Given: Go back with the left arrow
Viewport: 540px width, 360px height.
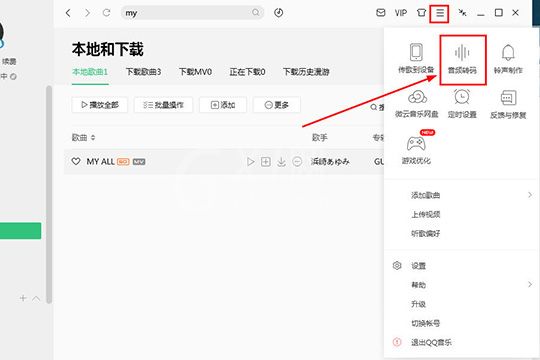Looking at the screenshot, I should click(68, 13).
